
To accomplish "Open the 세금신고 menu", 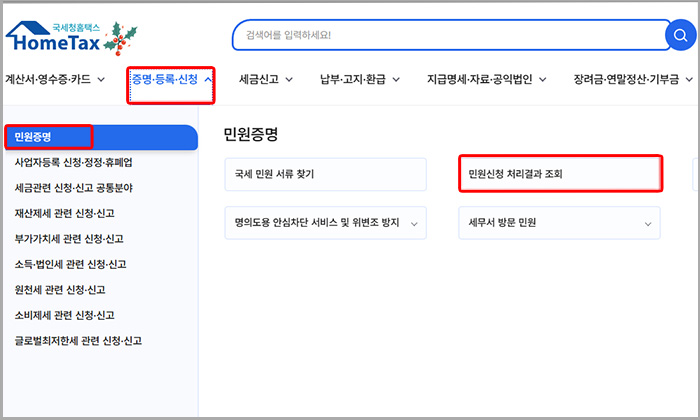I will point(259,79).
